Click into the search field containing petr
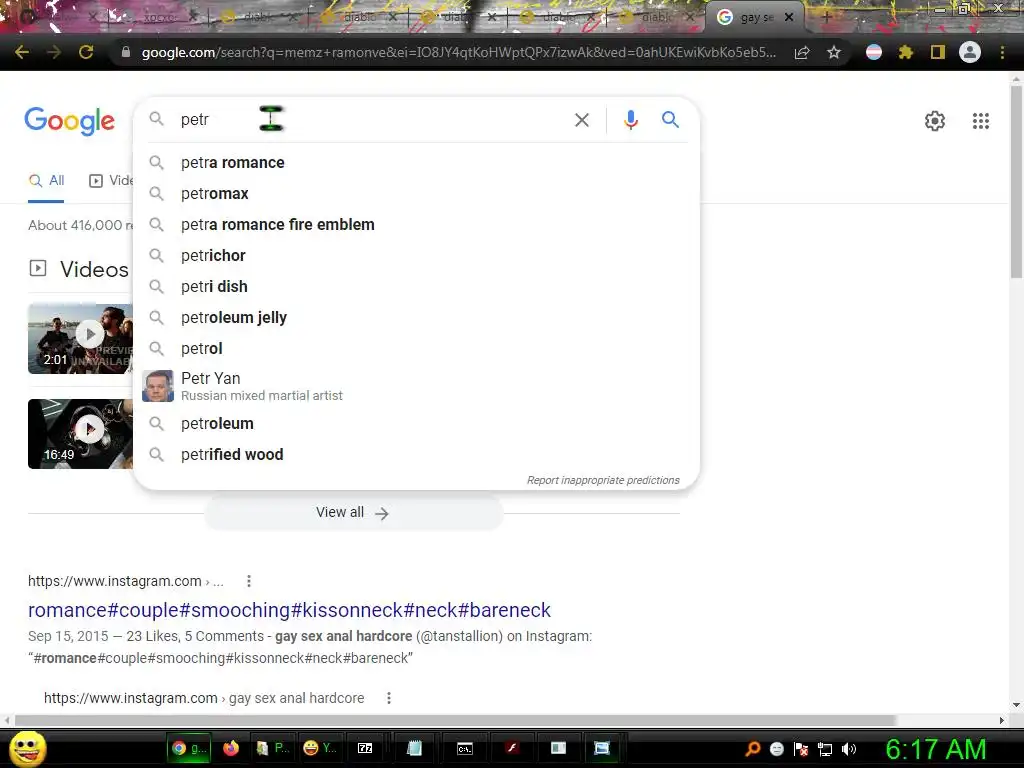This screenshot has height=768, width=1024. (372, 120)
